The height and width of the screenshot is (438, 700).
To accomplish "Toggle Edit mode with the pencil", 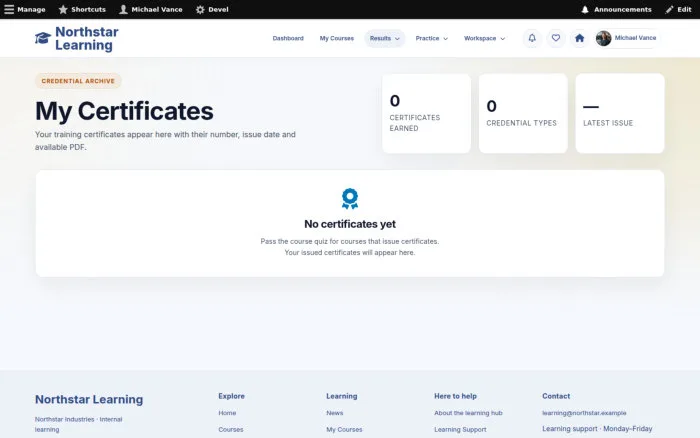I will point(678,9).
